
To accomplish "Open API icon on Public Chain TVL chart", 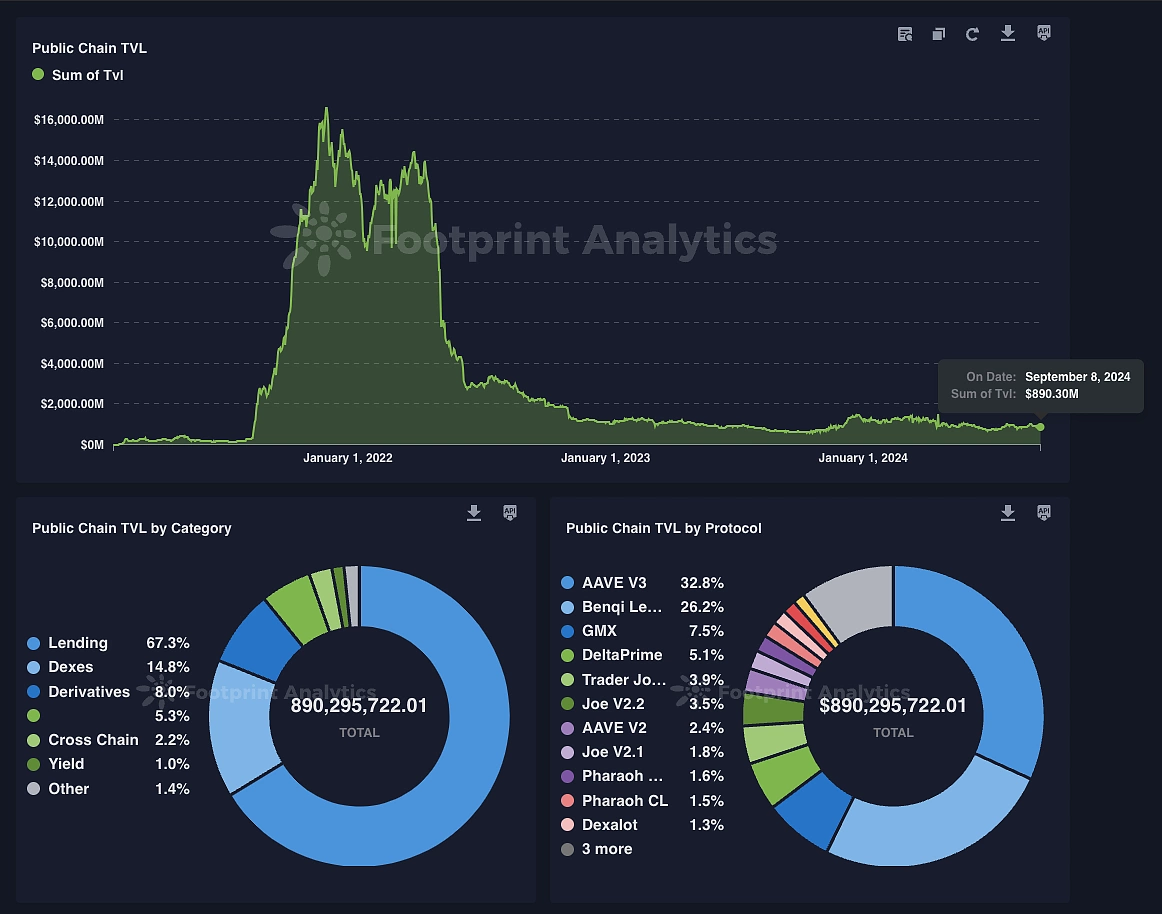I will point(1043,33).
